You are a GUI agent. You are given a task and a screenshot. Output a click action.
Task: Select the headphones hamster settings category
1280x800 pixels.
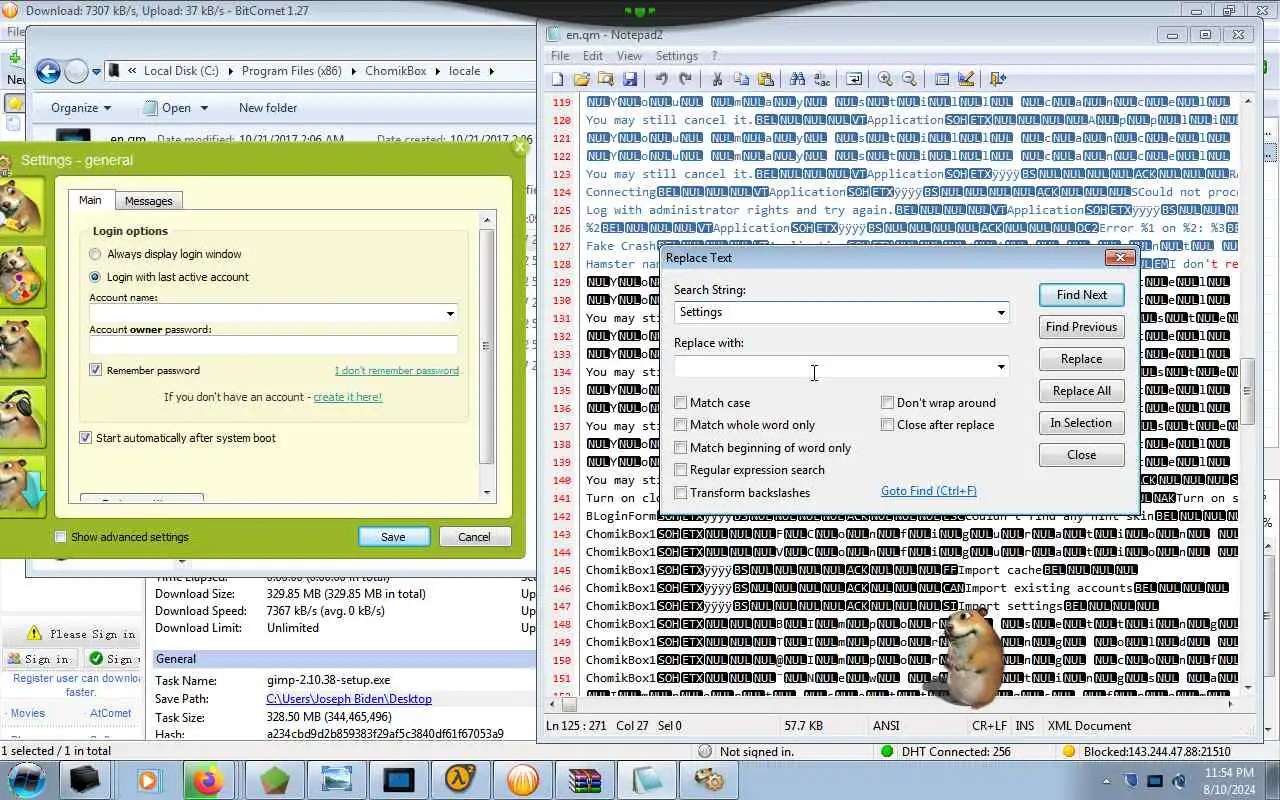click(21, 416)
